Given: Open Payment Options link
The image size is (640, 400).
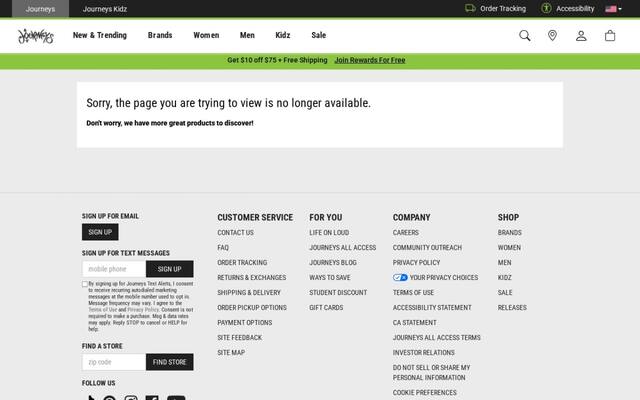Looking at the screenshot, I should (x=244, y=322).
